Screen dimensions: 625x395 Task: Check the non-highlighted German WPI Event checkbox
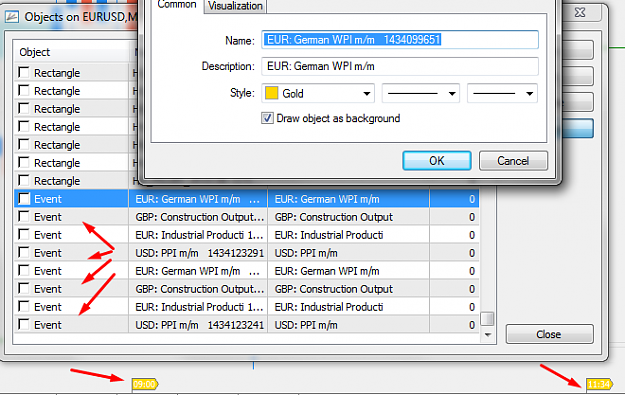[x=24, y=271]
